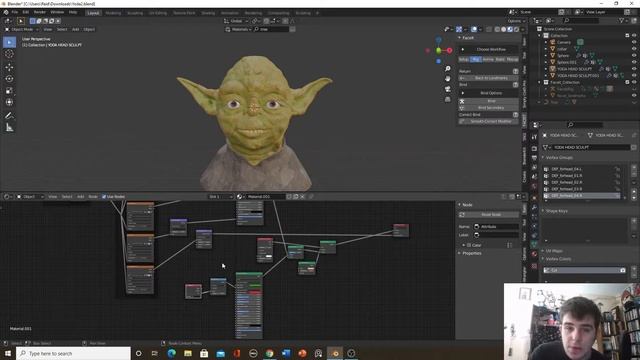Open the Render menu
The width and height of the screenshot is (640, 360).
coord(40,12)
